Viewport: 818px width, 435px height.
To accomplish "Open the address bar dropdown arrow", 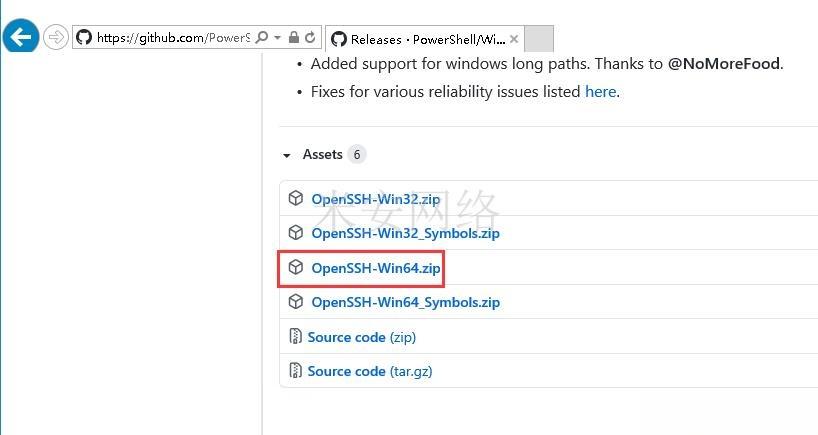I will [278, 37].
